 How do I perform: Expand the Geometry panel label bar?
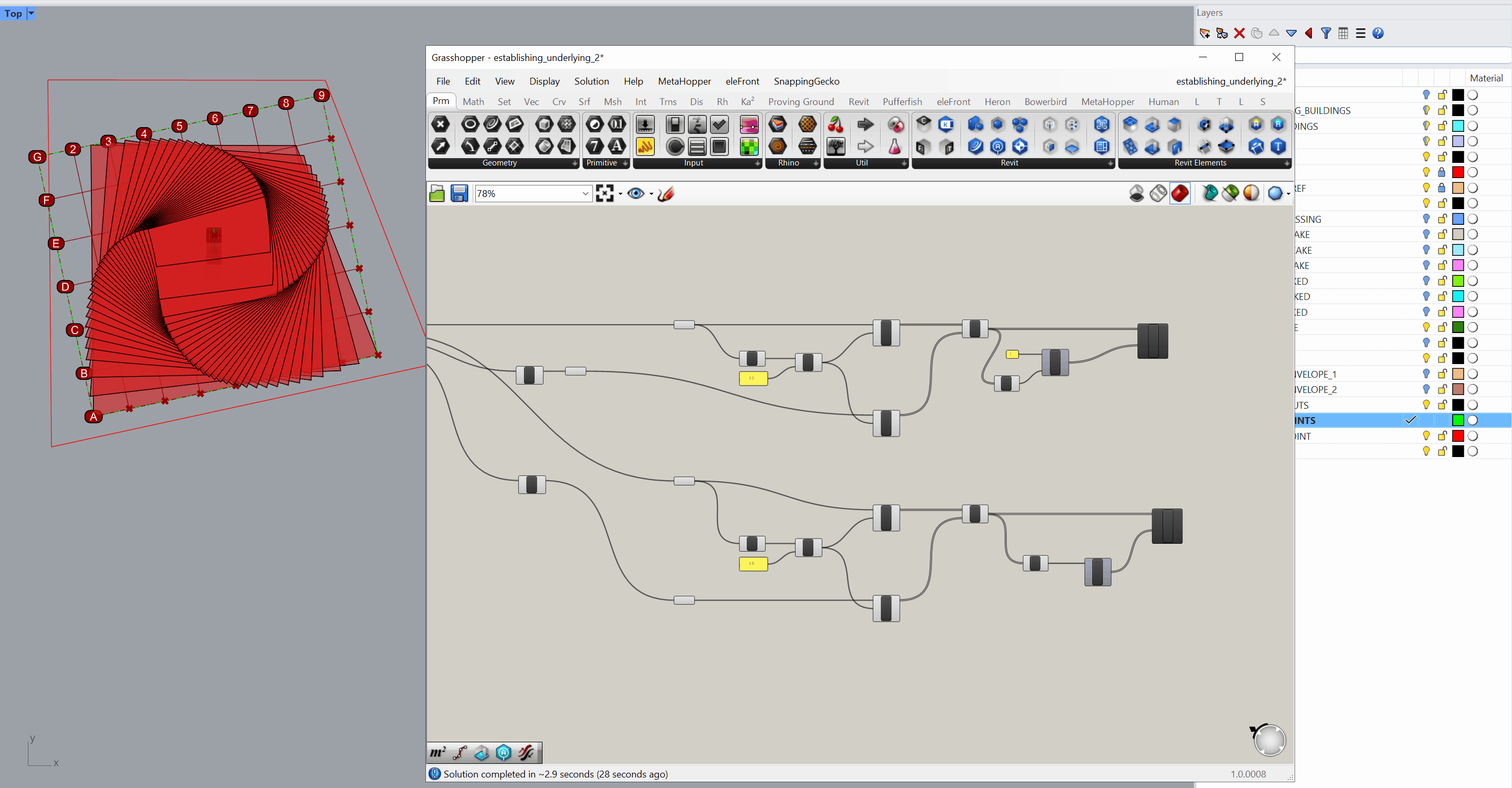pyautogui.click(x=499, y=163)
